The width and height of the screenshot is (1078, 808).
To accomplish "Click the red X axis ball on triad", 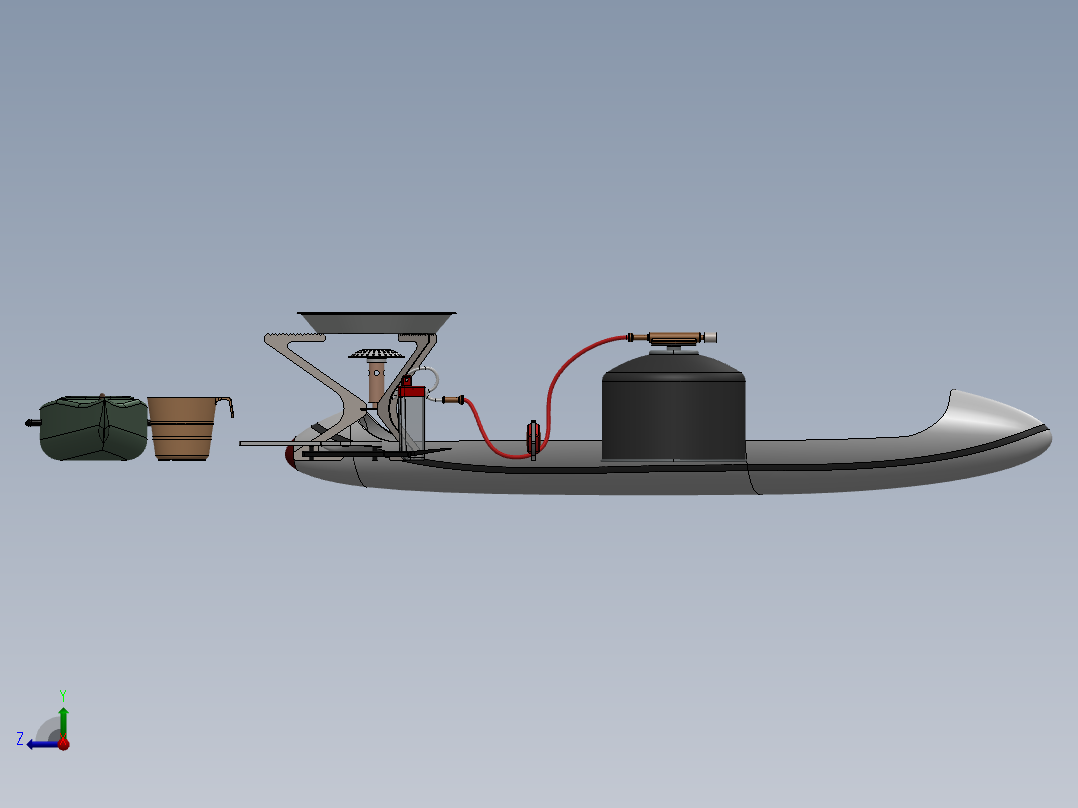I will tap(63, 744).
